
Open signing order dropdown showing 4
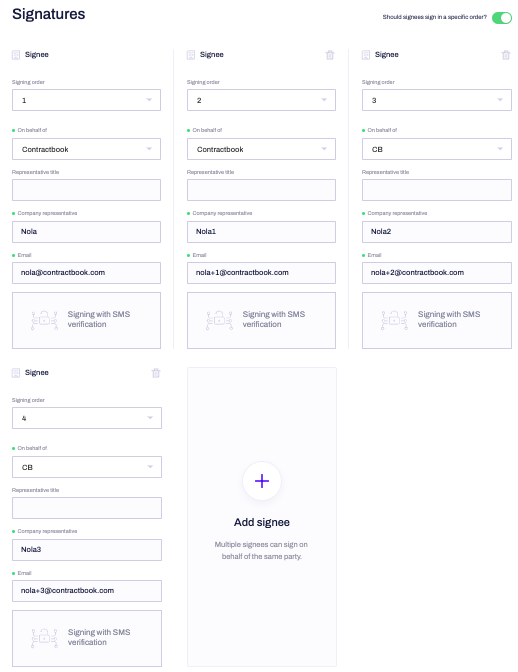coord(87,418)
